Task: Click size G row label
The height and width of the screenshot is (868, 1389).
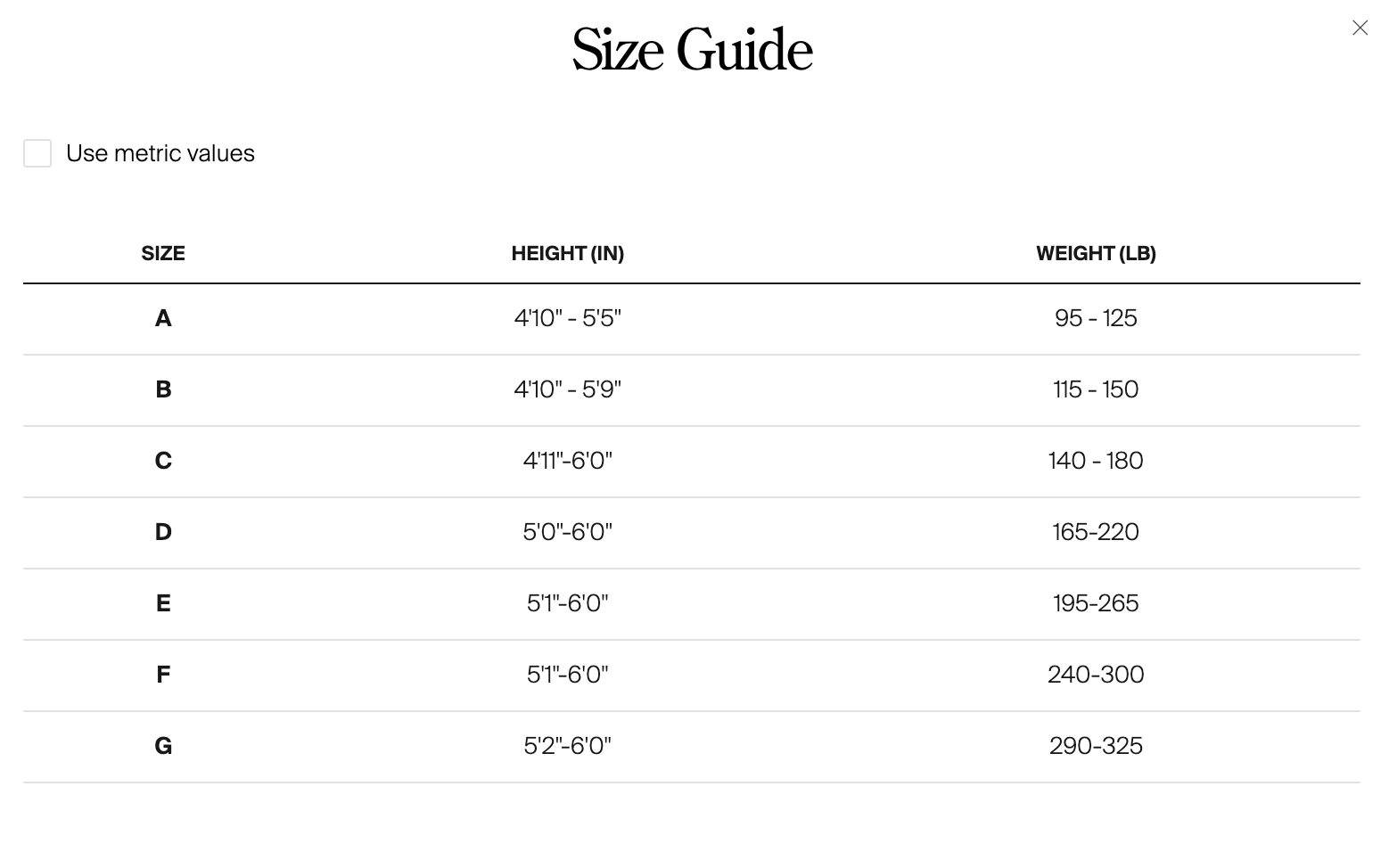Action: (163, 746)
